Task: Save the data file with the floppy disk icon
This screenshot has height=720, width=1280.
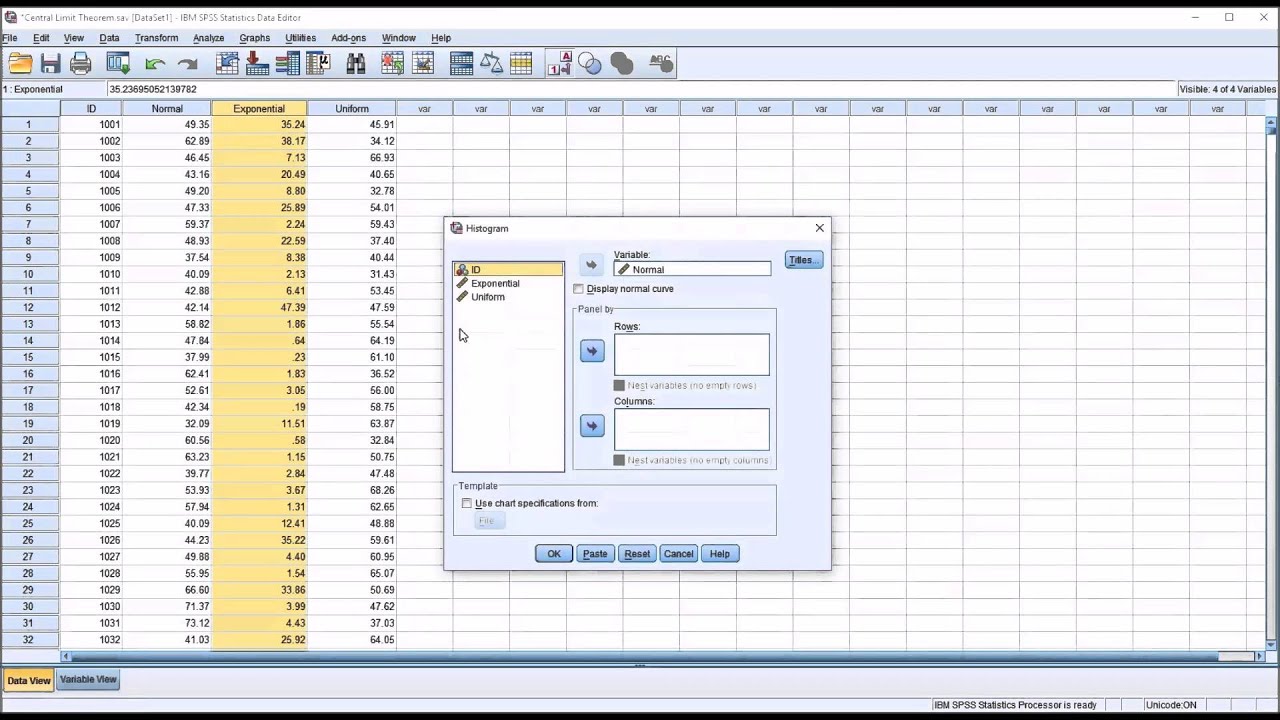Action: [51, 64]
